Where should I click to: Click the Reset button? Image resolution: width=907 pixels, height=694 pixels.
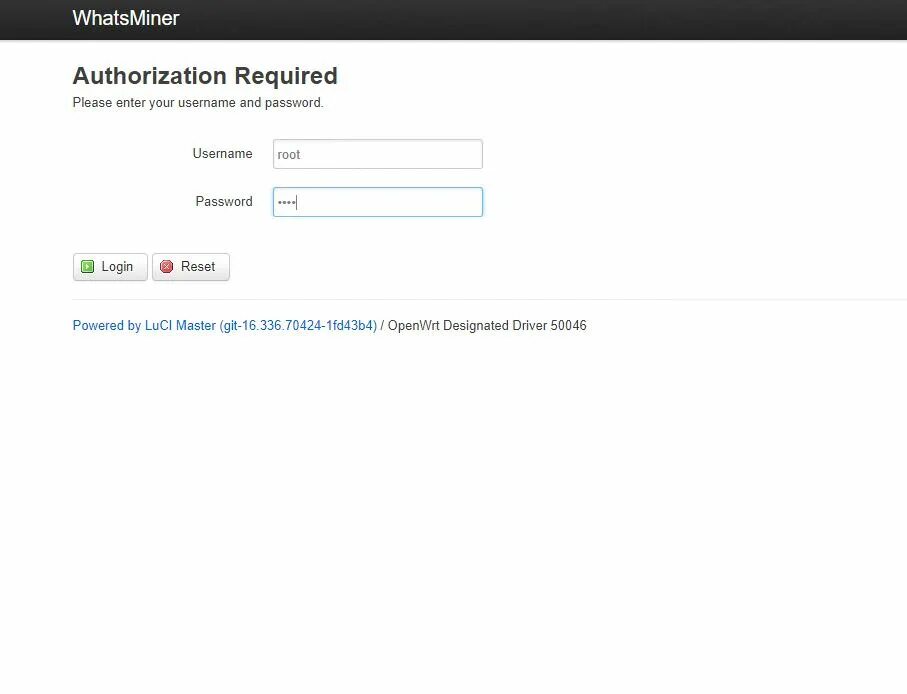coord(191,267)
